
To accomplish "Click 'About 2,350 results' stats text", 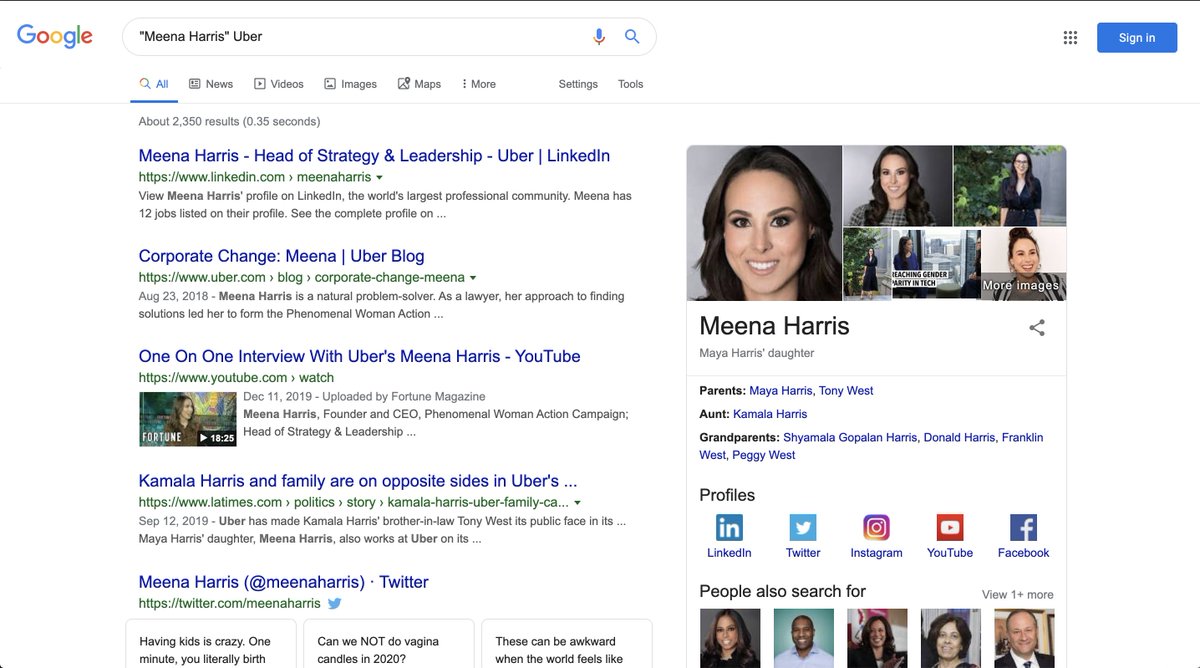I will (x=229, y=121).
